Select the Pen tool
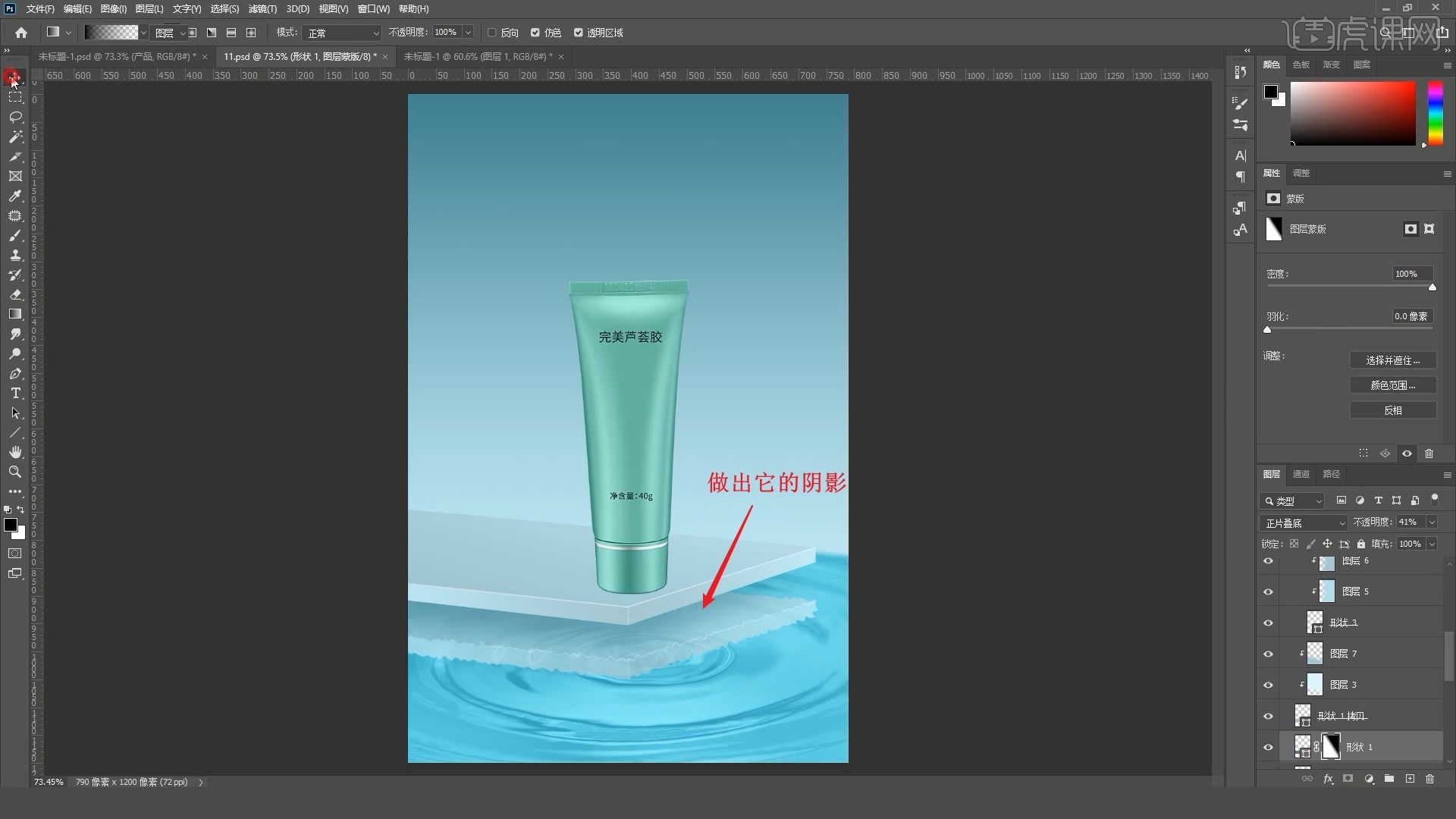The height and width of the screenshot is (819, 1456). [15, 373]
